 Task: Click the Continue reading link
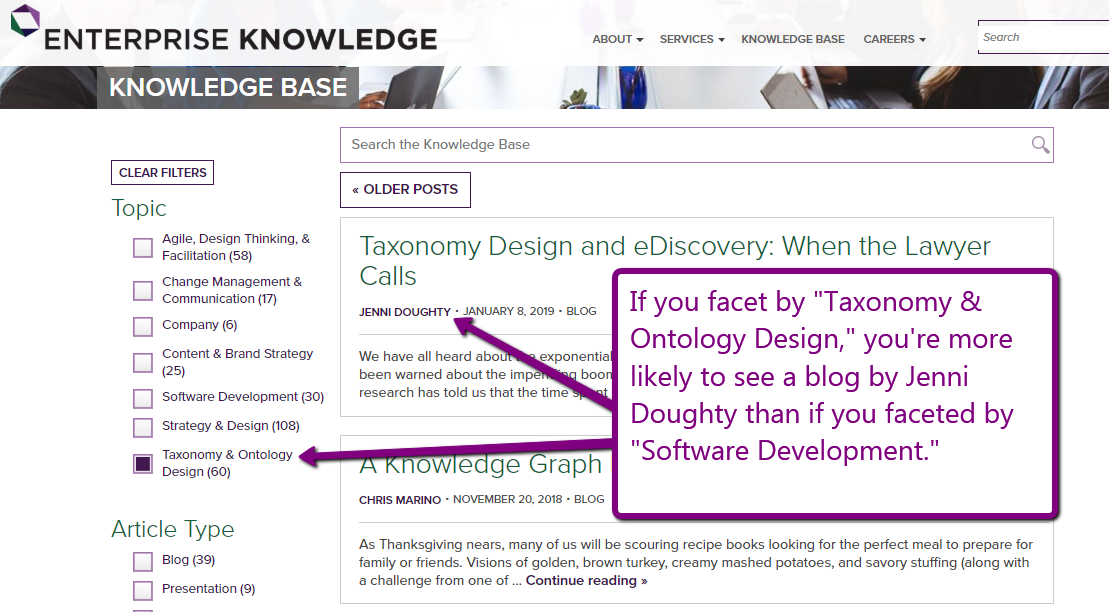click(x=586, y=581)
